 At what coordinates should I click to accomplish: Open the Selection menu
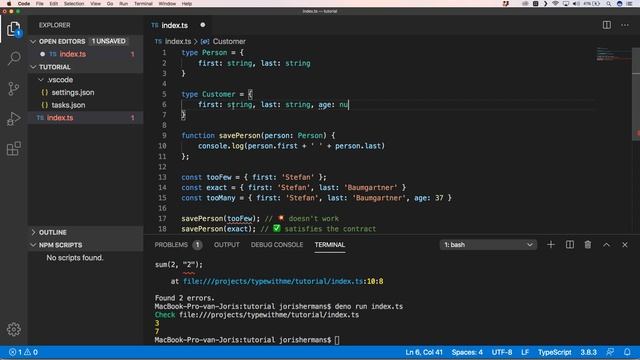click(x=74, y=4)
